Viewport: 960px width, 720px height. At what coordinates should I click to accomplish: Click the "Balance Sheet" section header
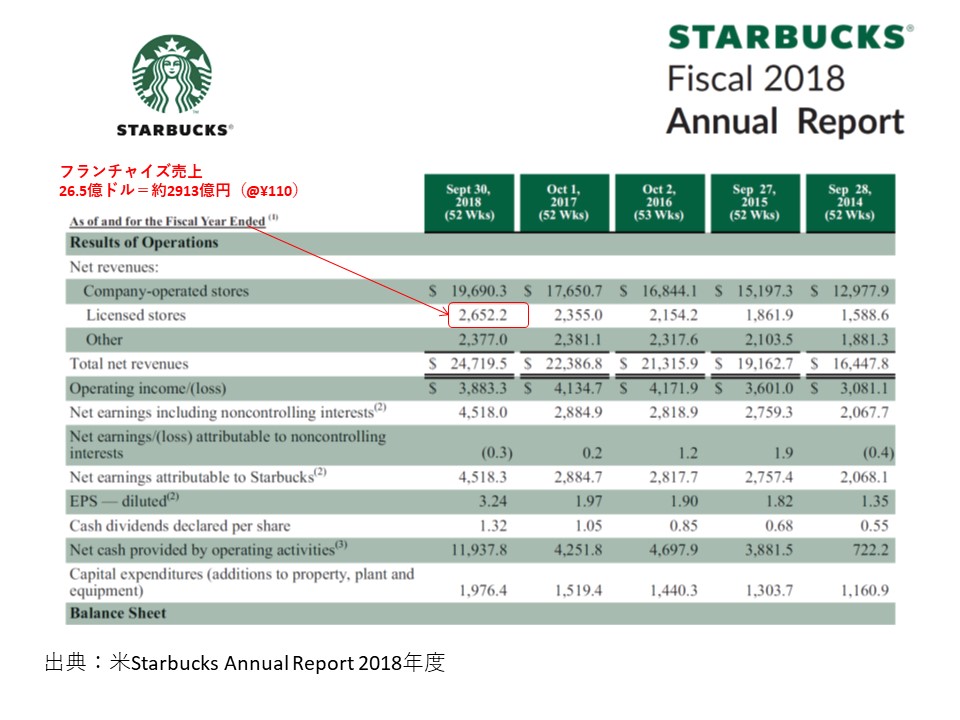[118, 613]
